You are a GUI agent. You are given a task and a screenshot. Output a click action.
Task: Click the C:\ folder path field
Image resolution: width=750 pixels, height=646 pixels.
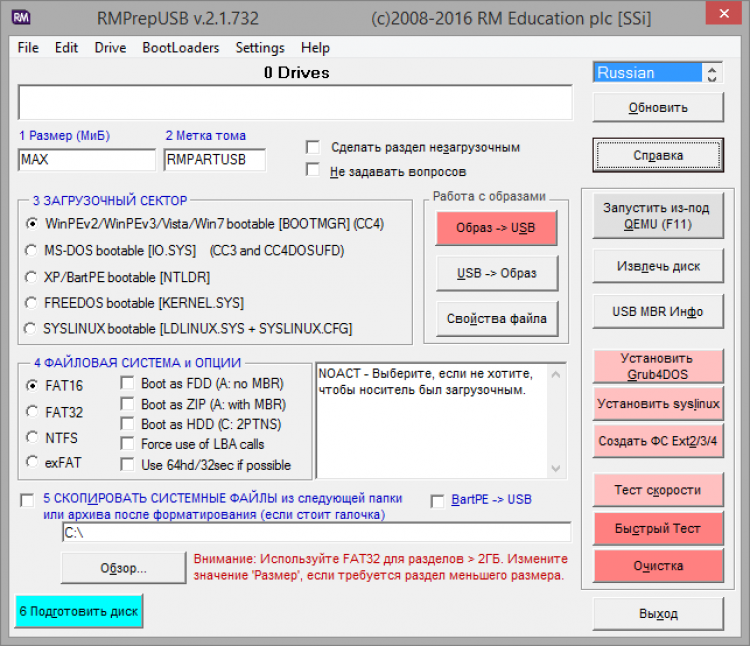317,532
